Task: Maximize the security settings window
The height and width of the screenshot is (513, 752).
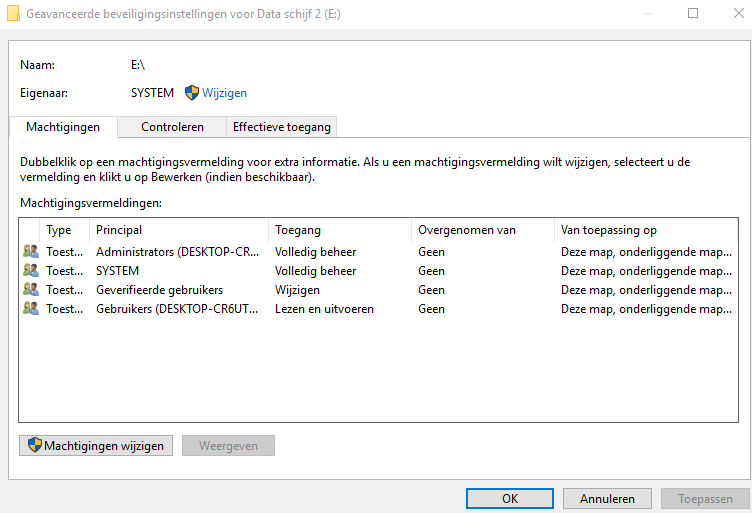Action: click(x=693, y=14)
